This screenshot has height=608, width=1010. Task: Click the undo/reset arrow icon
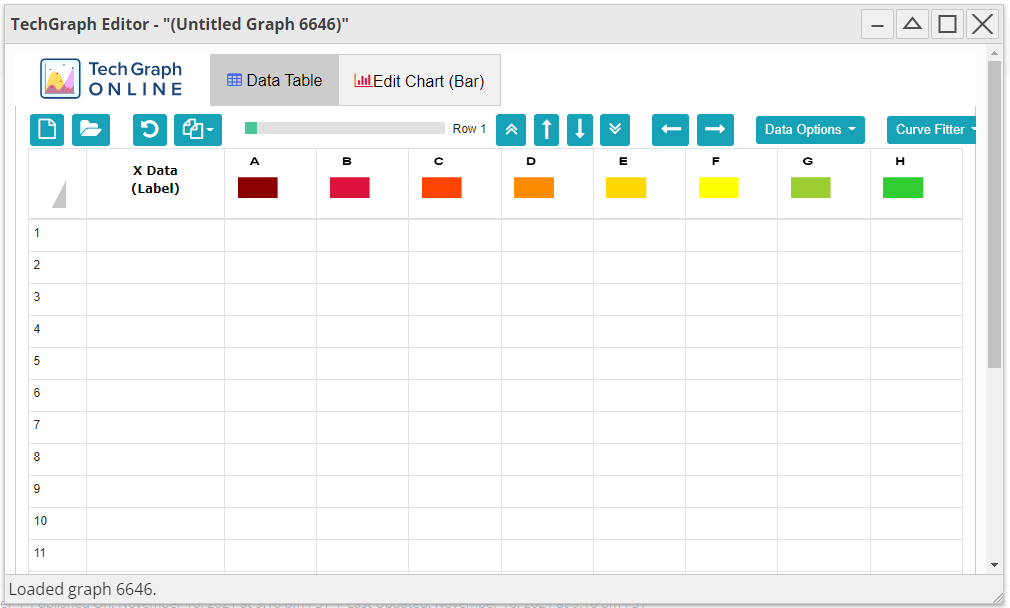point(150,130)
